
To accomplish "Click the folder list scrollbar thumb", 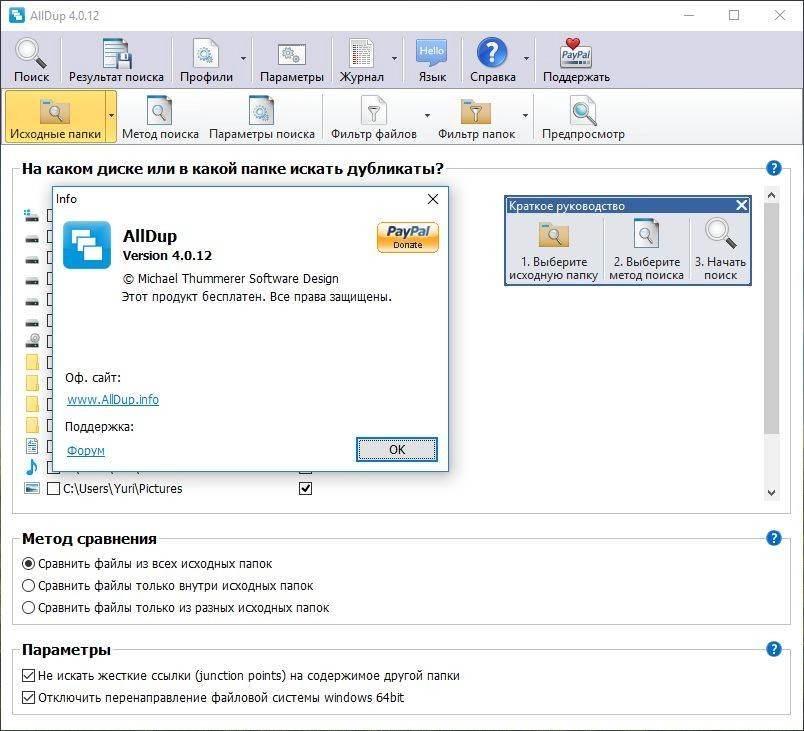I will tap(771, 319).
